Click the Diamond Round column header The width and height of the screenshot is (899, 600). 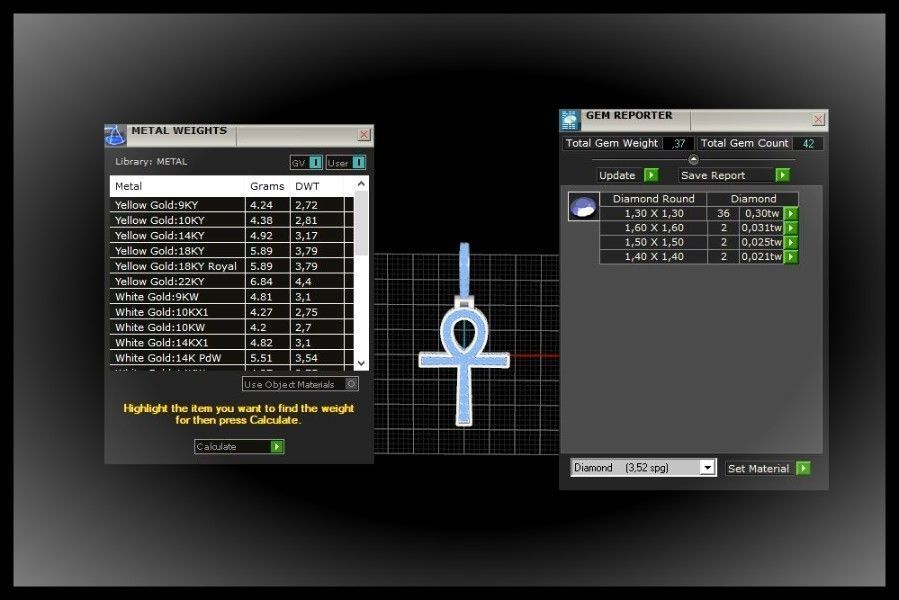(653, 198)
